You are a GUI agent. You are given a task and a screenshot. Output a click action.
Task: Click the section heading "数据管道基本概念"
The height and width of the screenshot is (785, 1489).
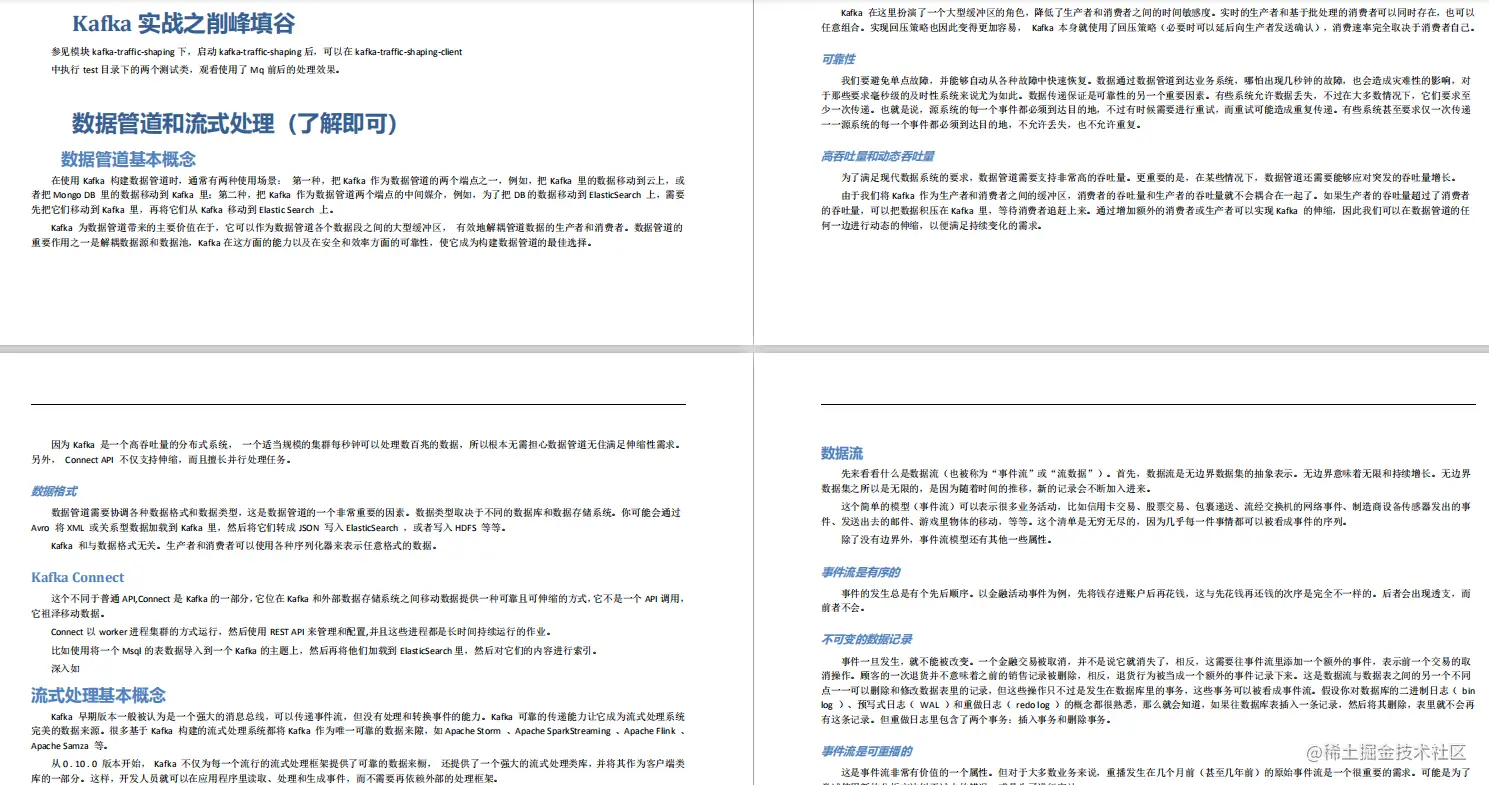(x=130, y=157)
